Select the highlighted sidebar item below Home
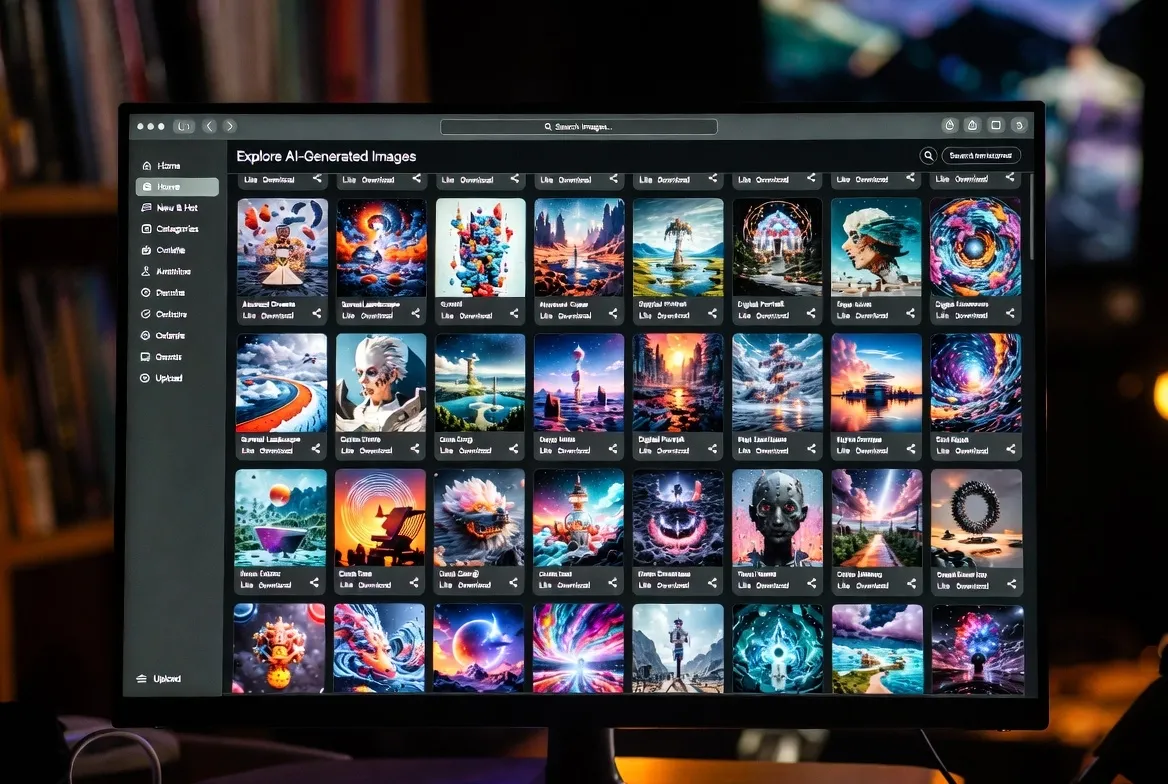1168x784 pixels. [177, 186]
